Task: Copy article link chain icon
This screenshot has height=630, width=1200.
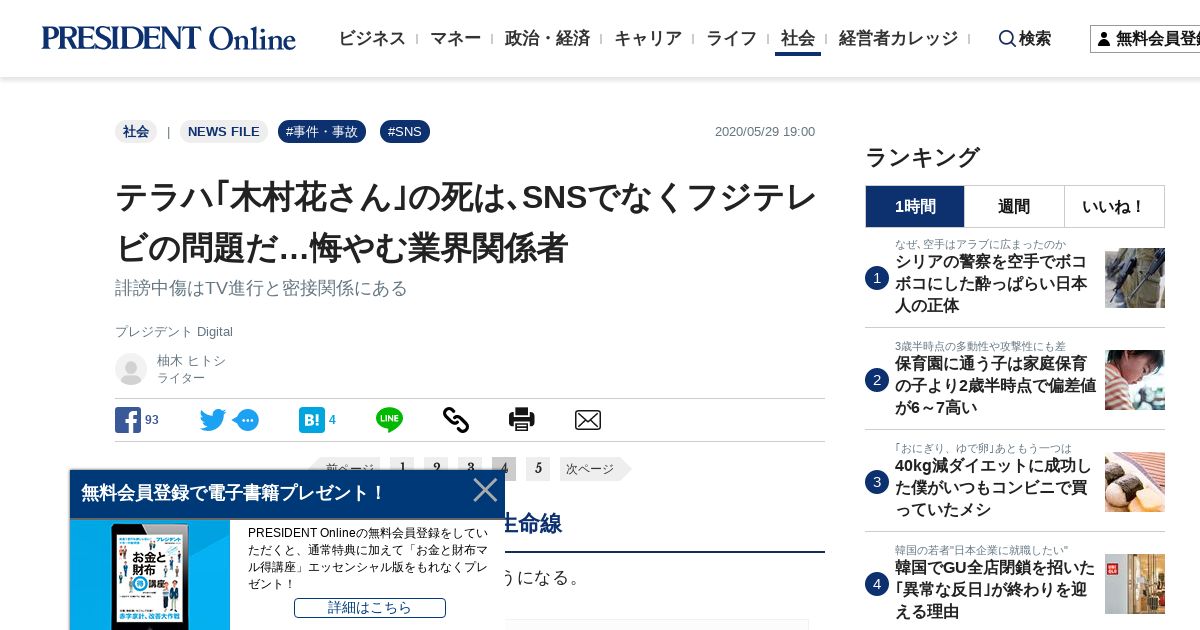Action: [x=455, y=420]
